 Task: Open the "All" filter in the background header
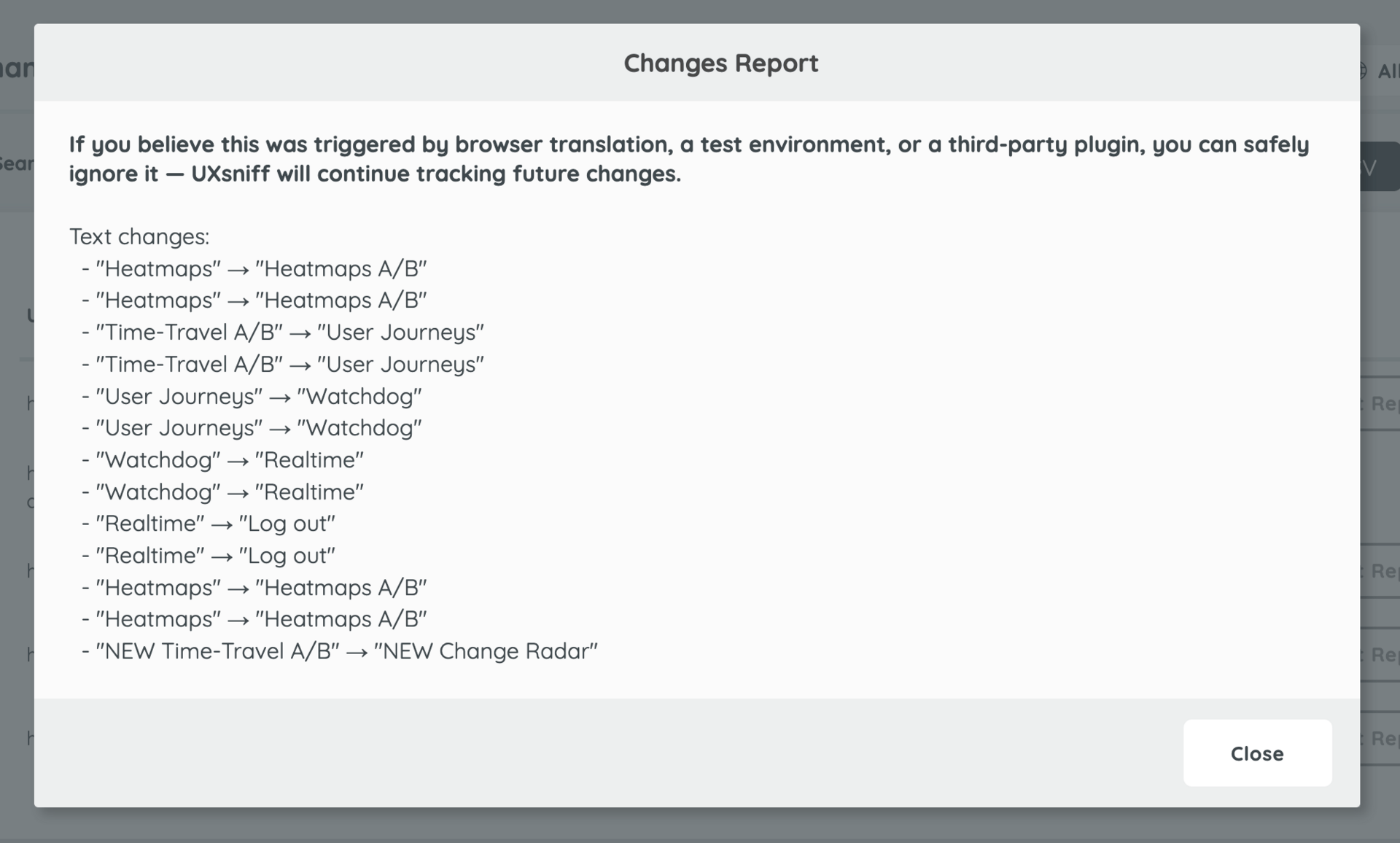point(1387,71)
